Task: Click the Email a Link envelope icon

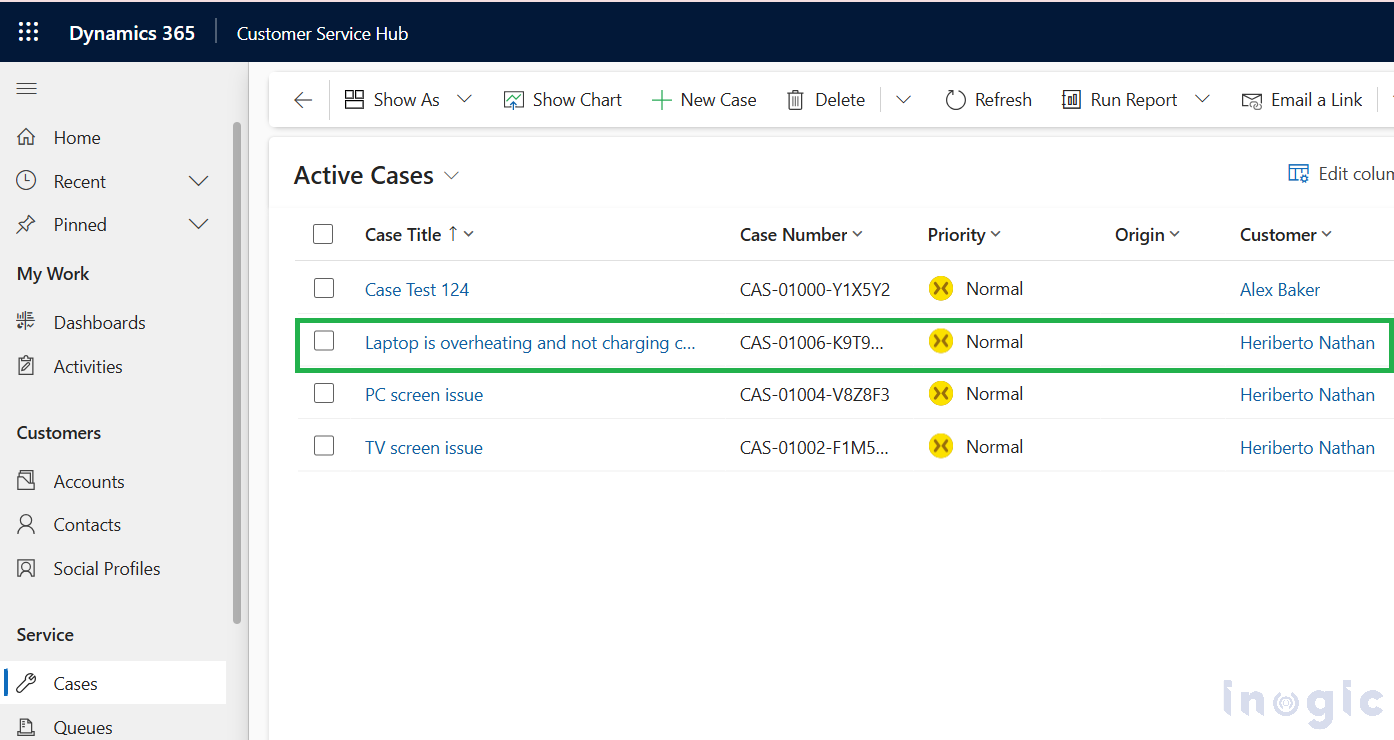Action: pos(1251,100)
